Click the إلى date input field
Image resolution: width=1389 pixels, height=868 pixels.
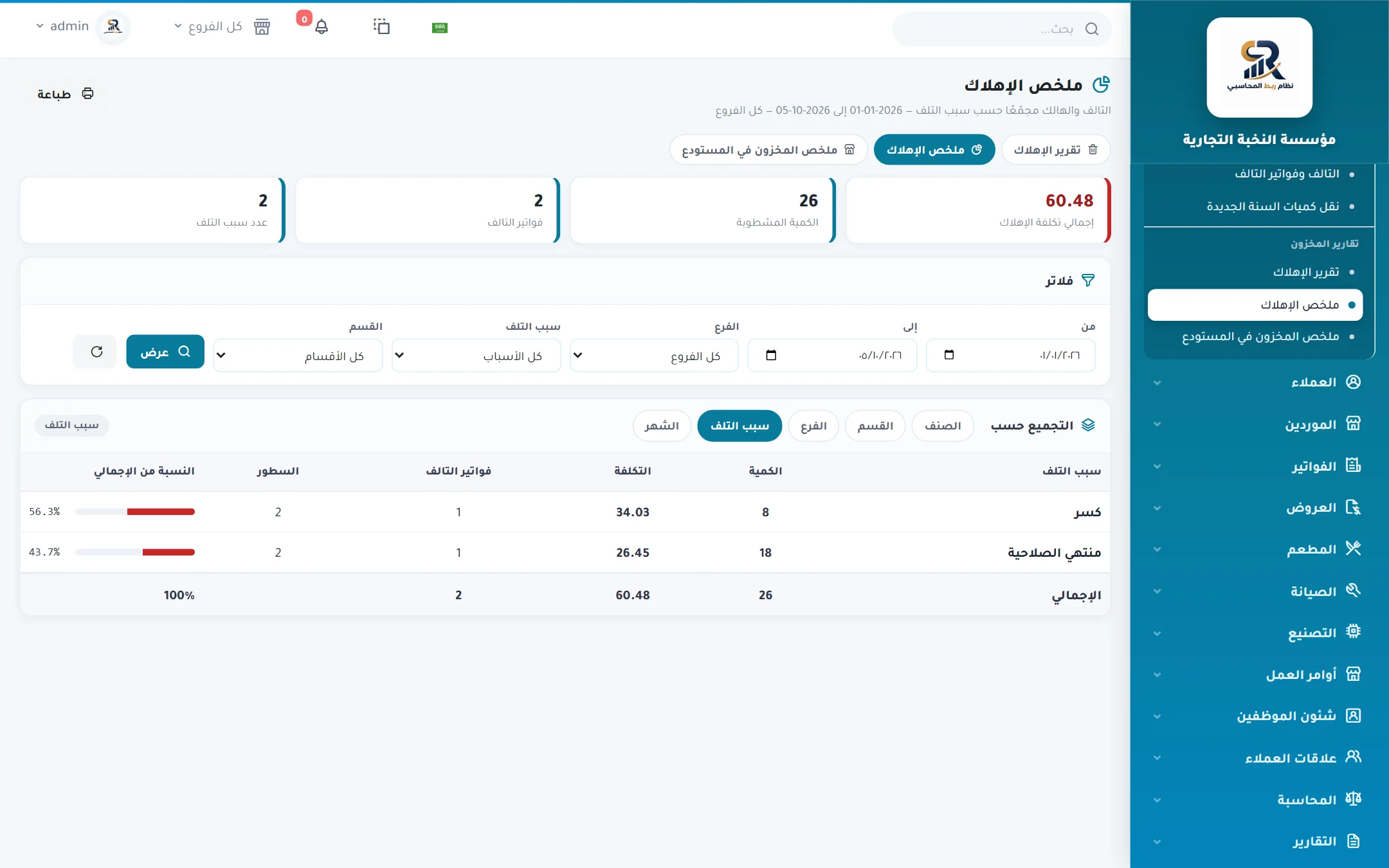[832, 356]
